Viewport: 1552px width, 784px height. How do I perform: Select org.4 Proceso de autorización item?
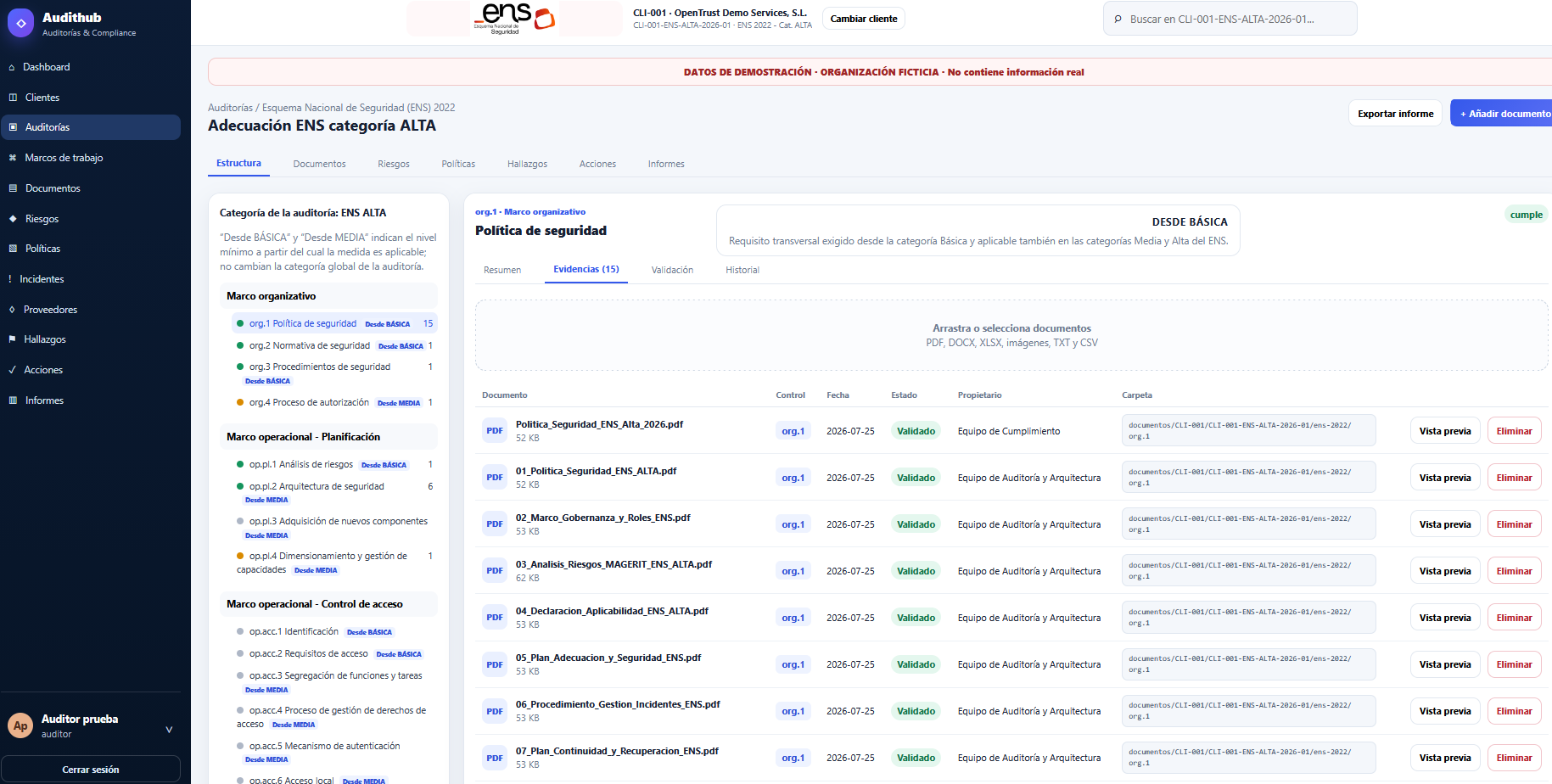pos(334,402)
